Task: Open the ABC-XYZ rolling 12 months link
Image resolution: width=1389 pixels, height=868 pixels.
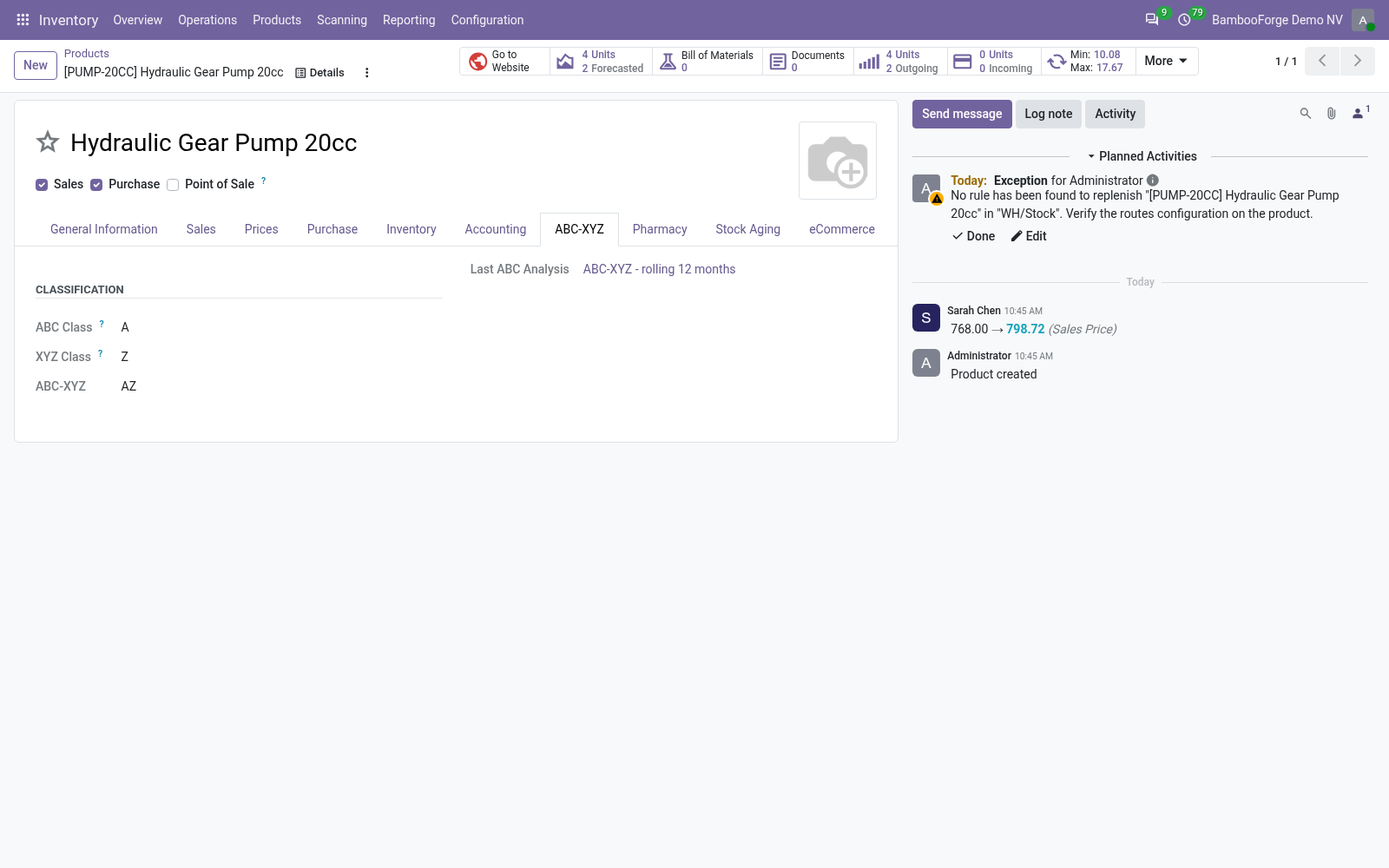Action: pos(659,269)
